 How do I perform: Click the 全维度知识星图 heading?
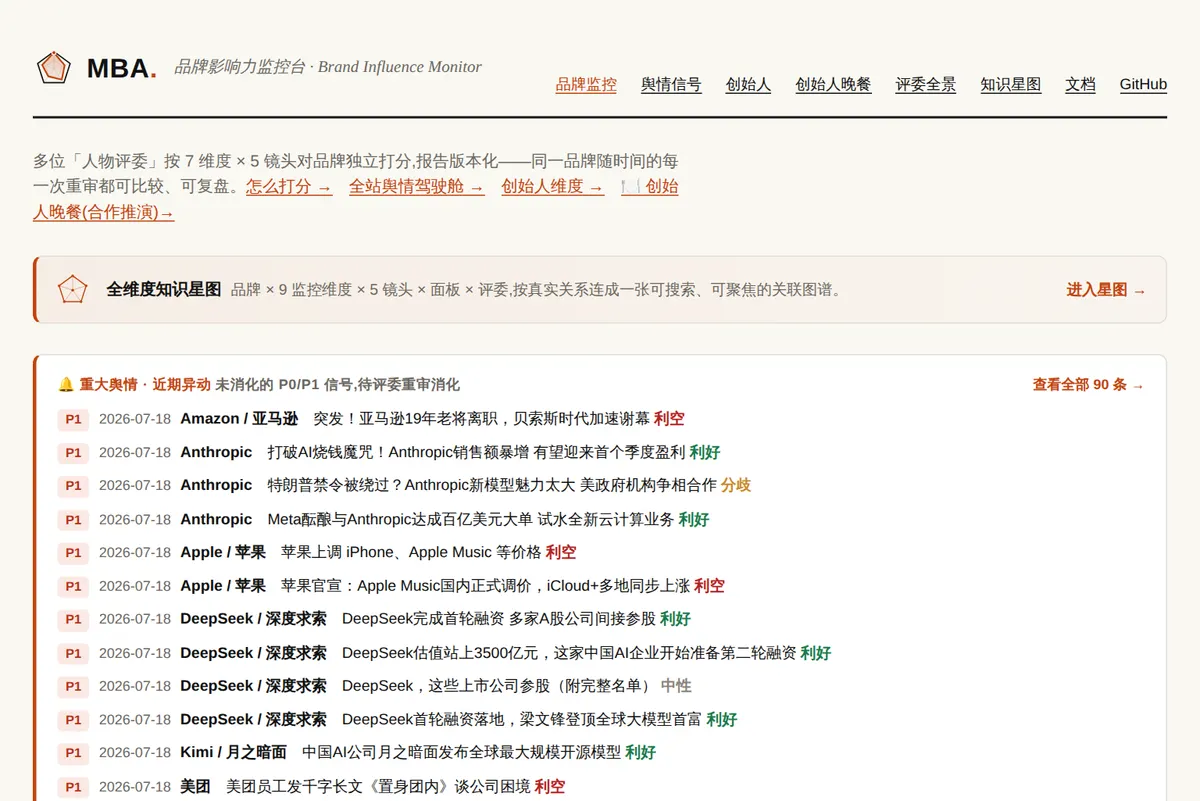[x=164, y=289]
